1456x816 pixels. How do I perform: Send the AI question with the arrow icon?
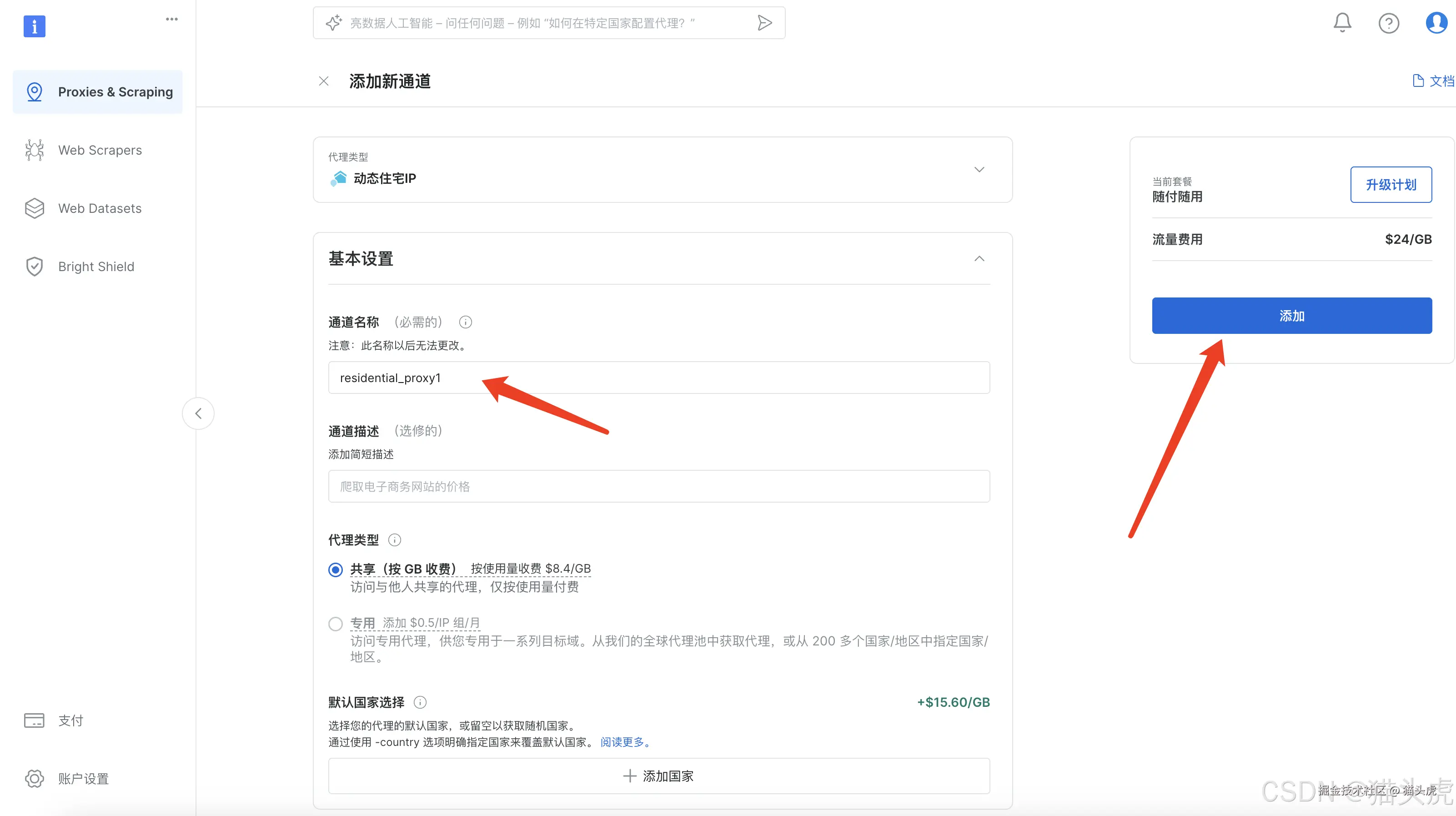point(764,23)
